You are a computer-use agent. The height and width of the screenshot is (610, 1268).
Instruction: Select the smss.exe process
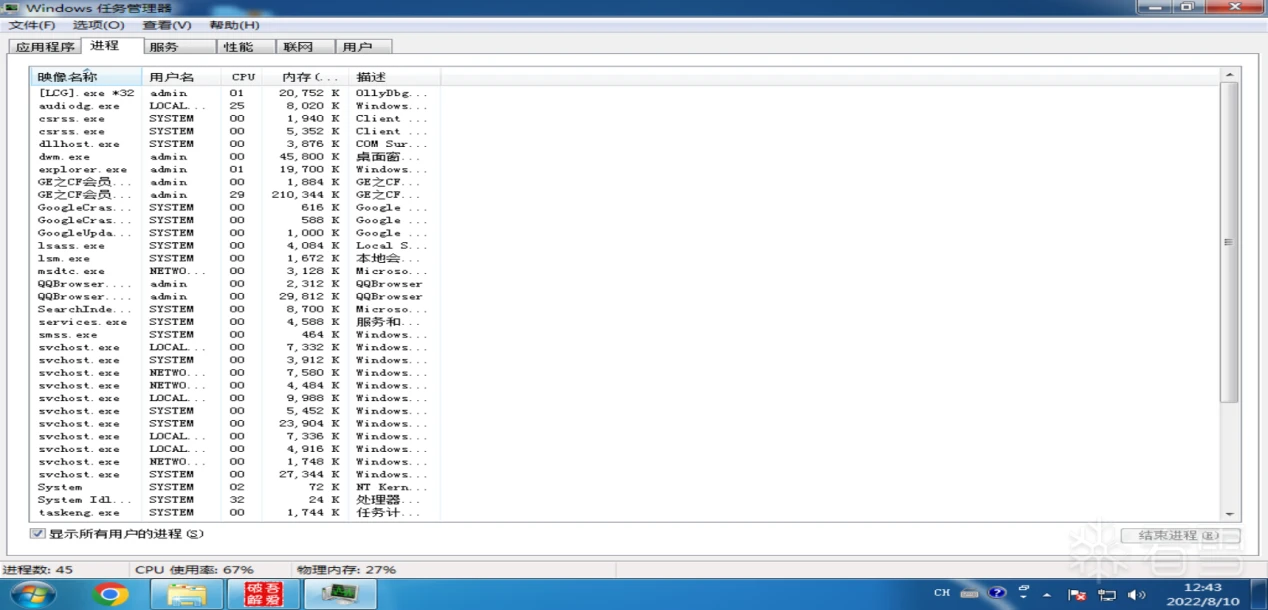point(235,335)
